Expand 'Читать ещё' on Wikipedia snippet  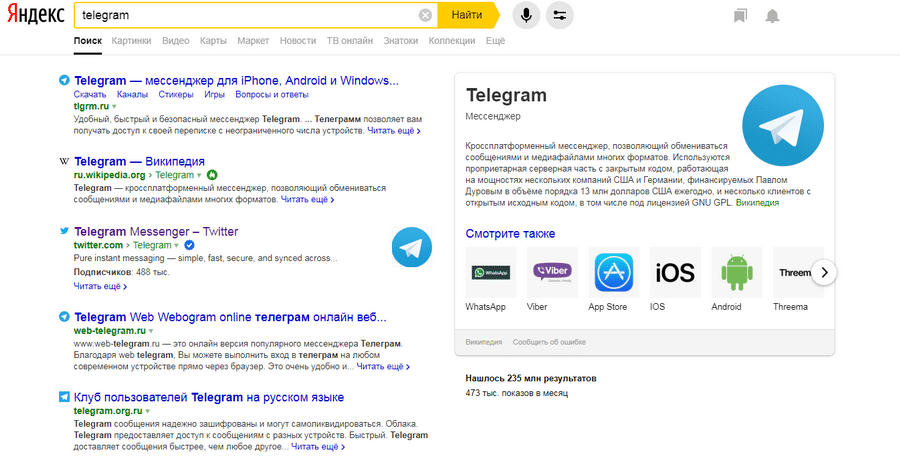pyautogui.click(x=307, y=200)
